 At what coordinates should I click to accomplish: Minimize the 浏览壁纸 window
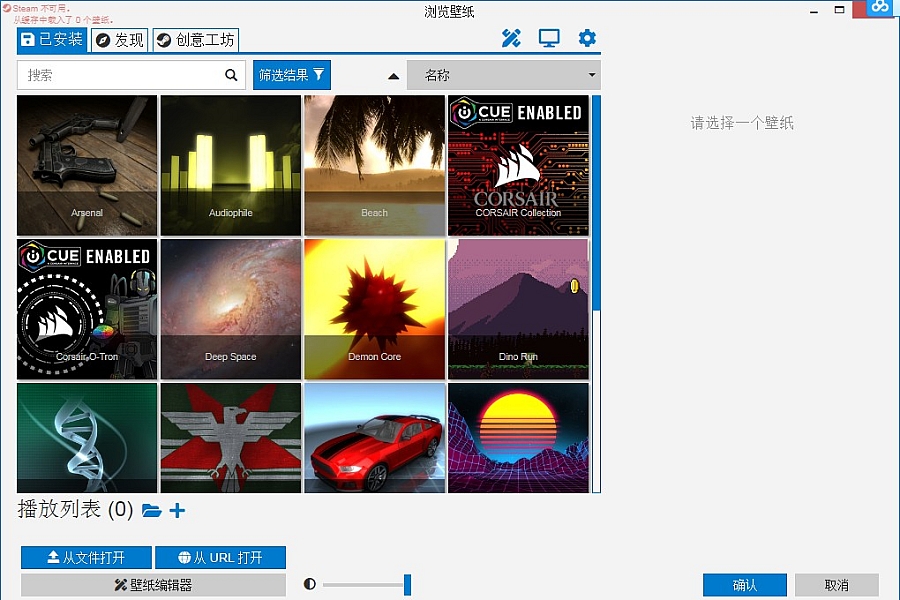point(813,10)
